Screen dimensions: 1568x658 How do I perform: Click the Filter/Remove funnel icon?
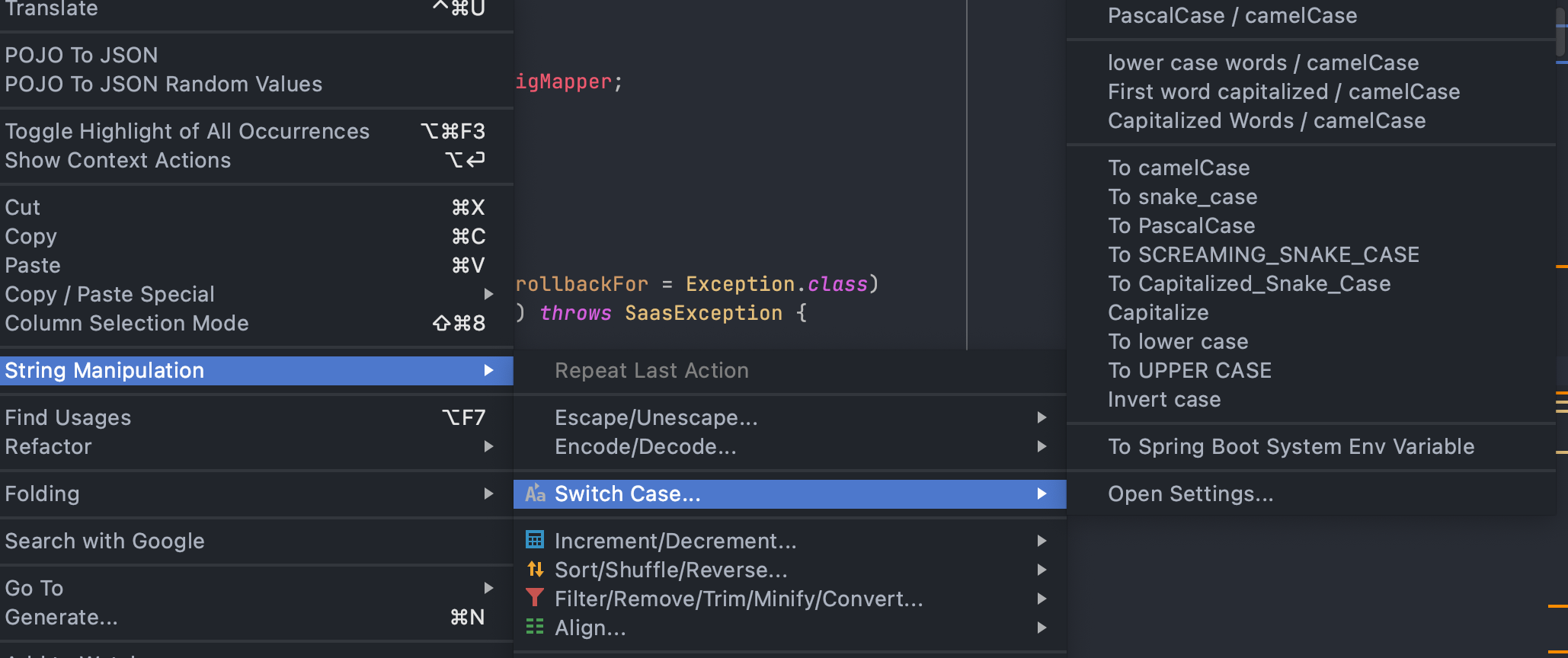(x=535, y=598)
